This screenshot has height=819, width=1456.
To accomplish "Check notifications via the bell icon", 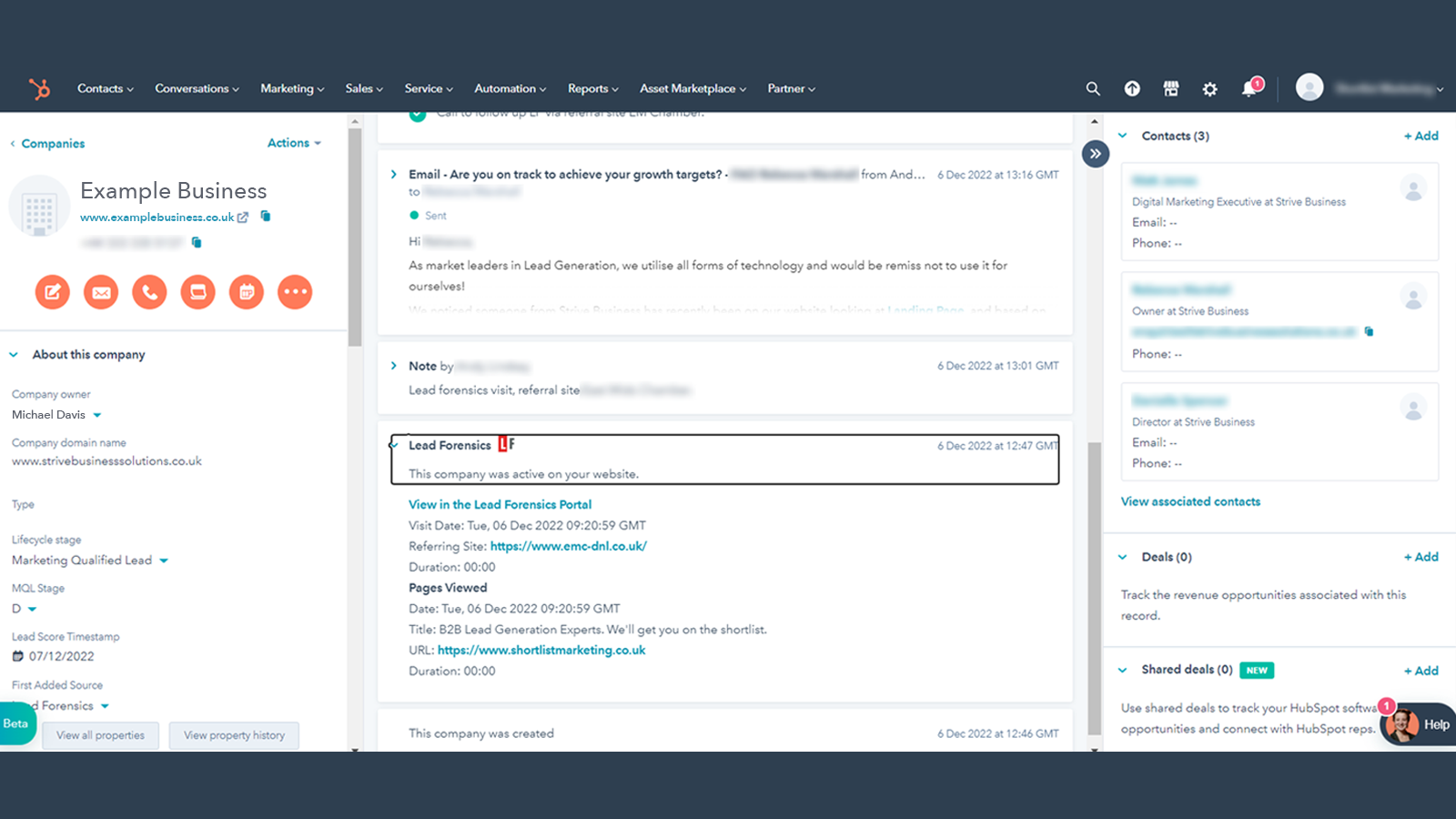I will tap(1249, 88).
